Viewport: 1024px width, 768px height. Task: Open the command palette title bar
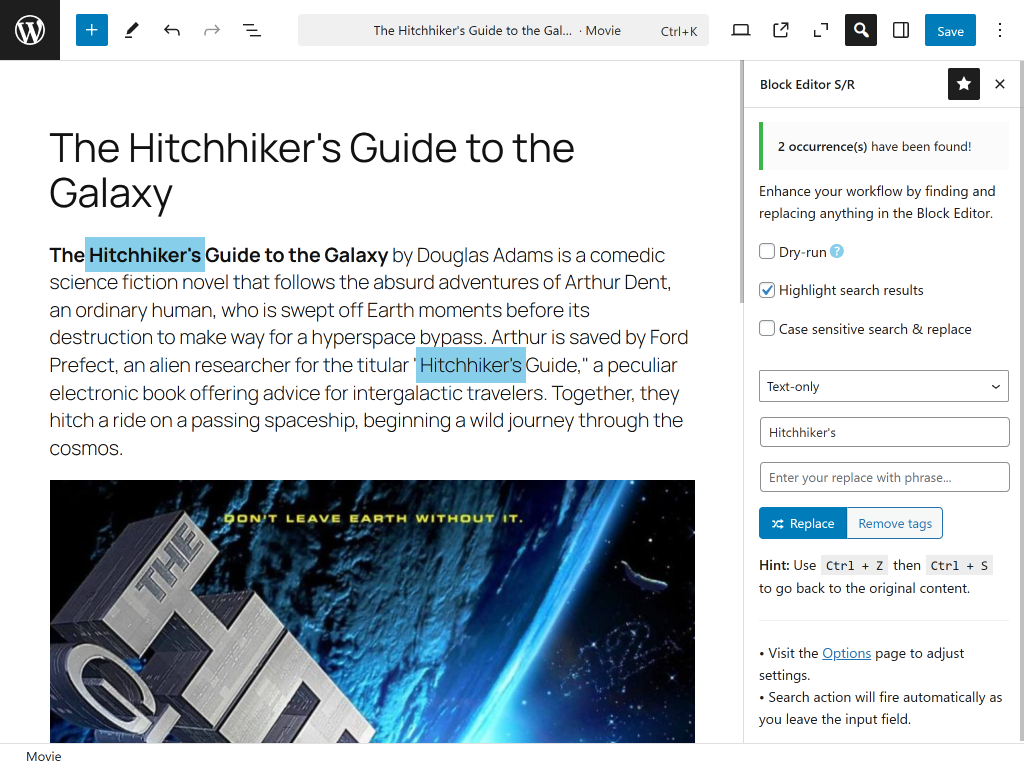click(x=504, y=30)
